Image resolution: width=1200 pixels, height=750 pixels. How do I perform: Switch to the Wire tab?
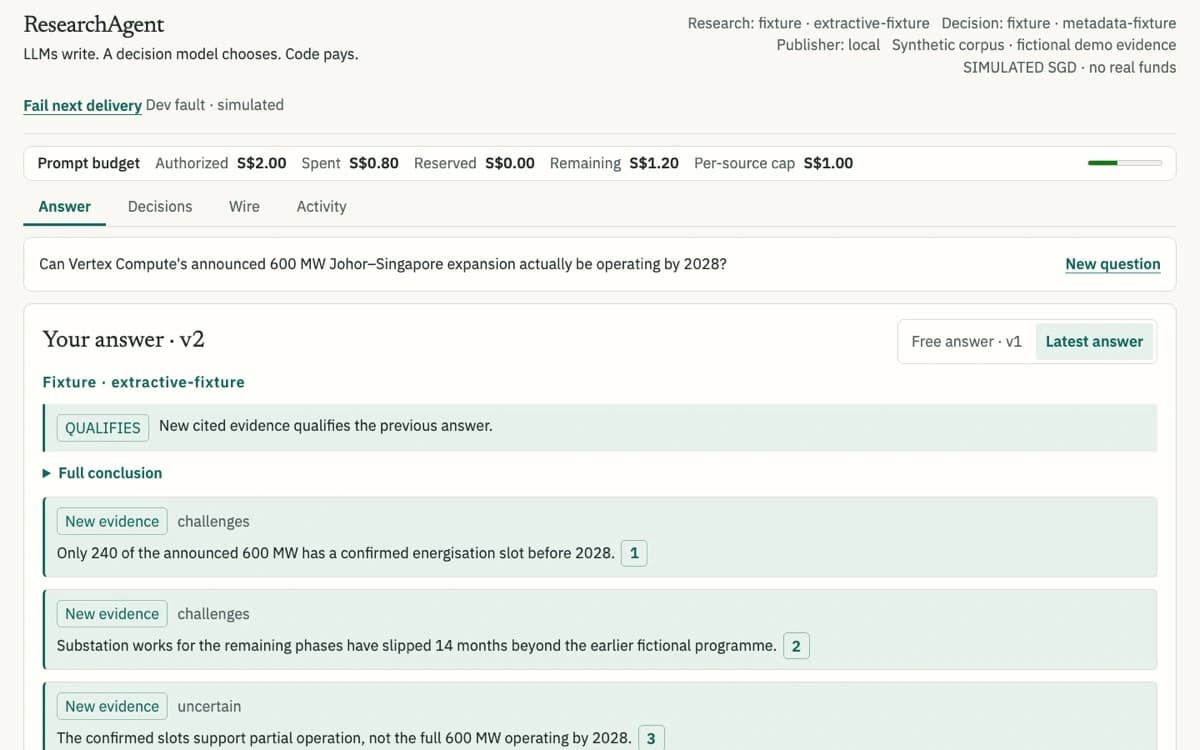[244, 206]
